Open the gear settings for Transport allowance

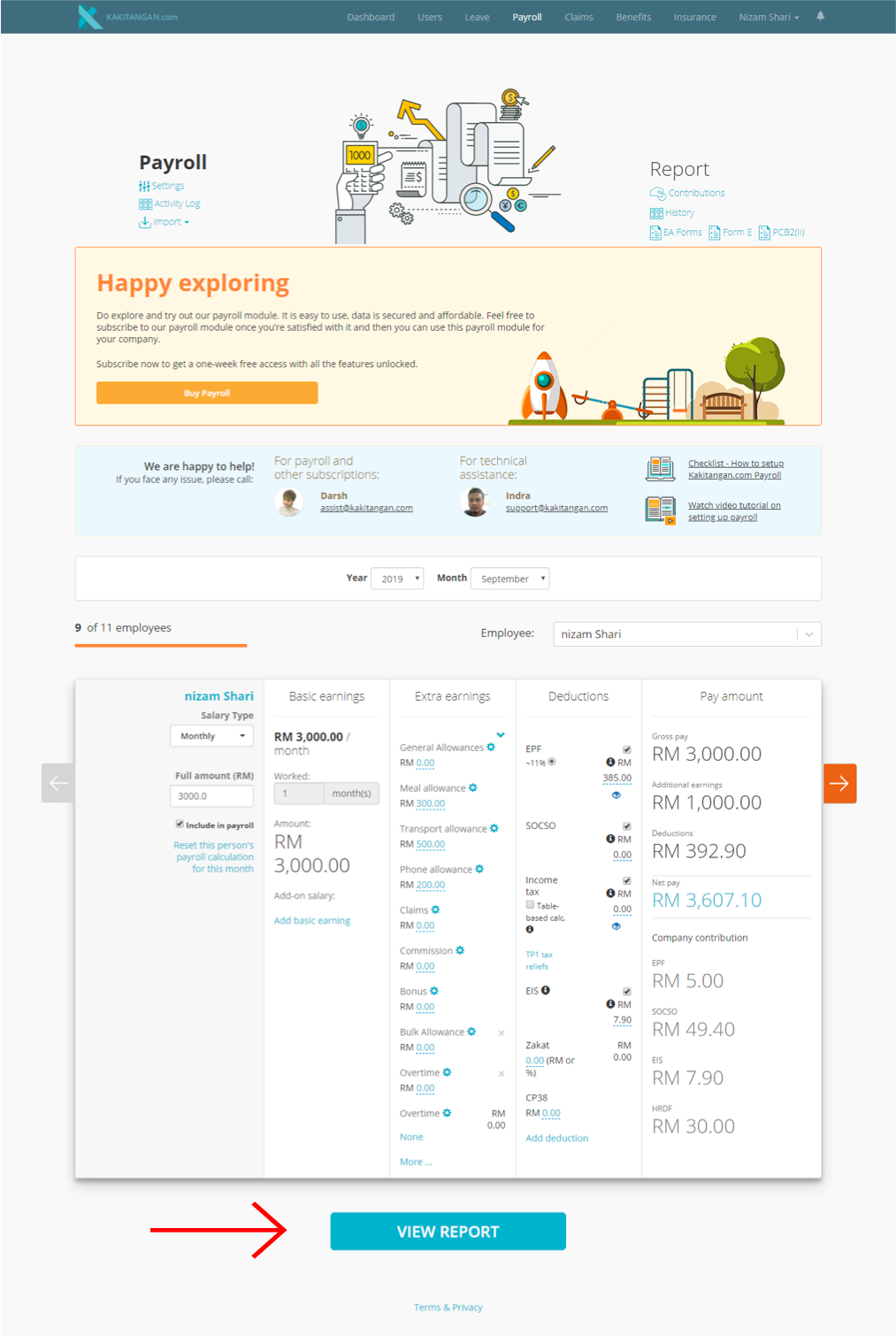[494, 828]
